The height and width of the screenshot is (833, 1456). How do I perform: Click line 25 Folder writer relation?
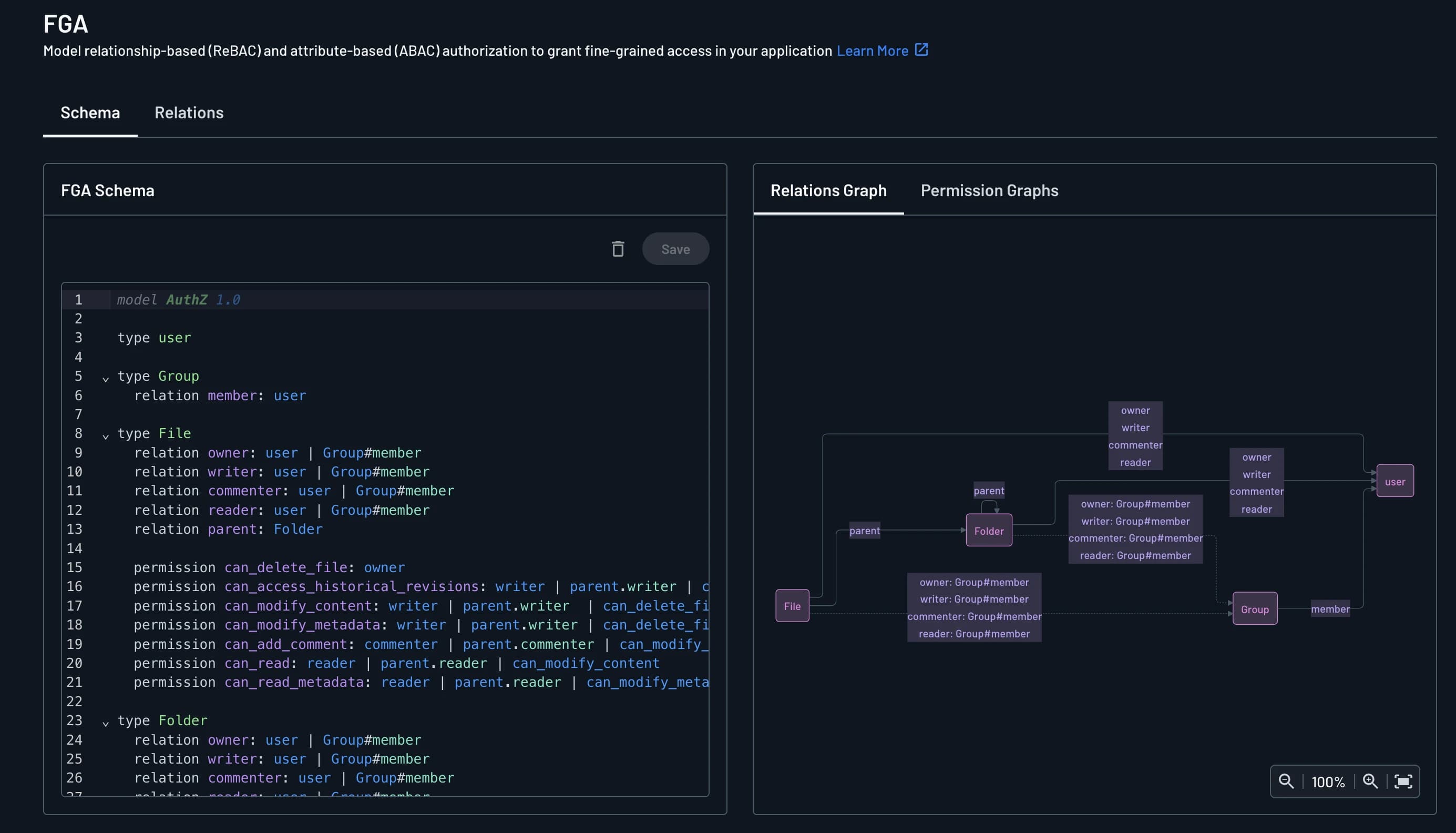pos(282,759)
